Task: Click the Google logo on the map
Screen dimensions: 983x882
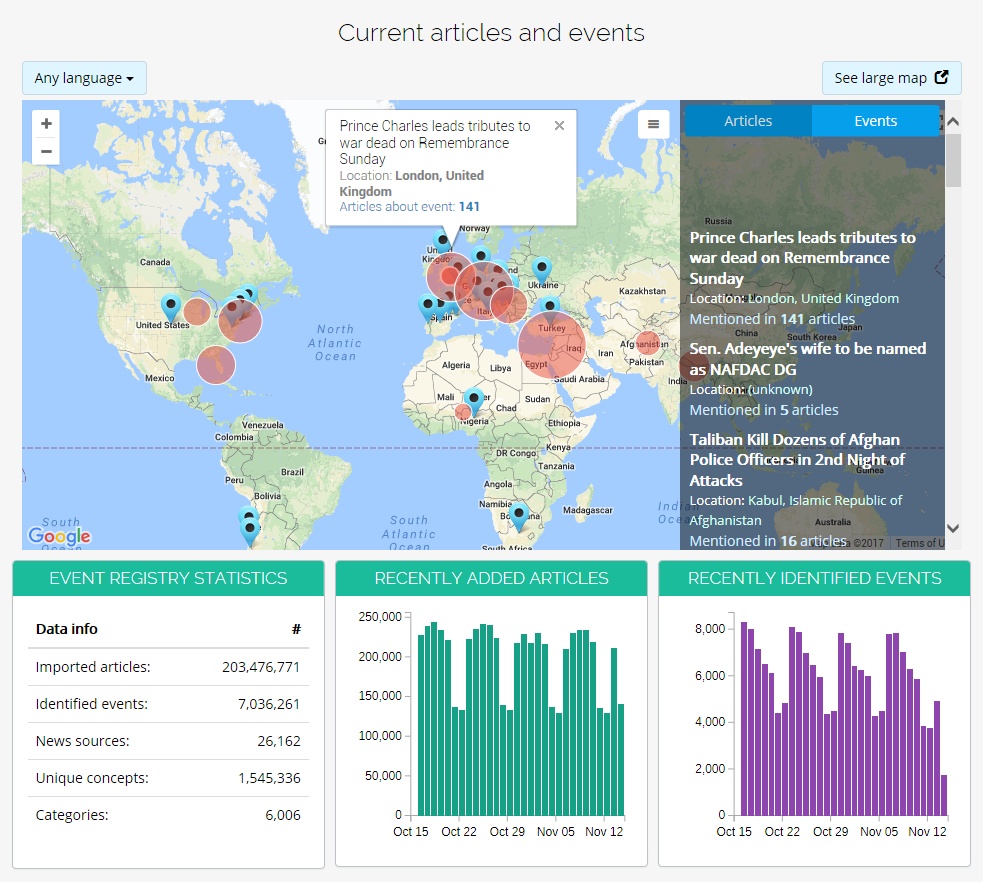Action: [59, 537]
